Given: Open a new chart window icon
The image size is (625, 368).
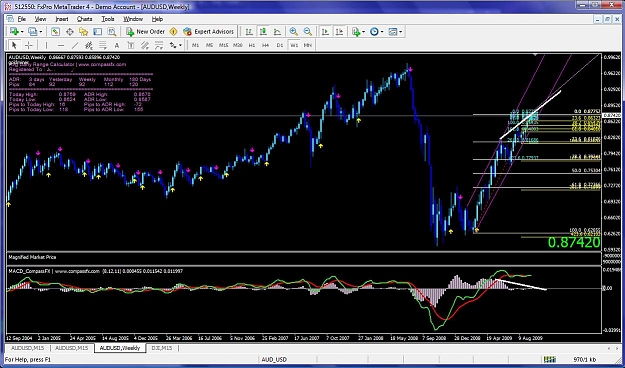Looking at the screenshot, I should (x=14, y=31).
